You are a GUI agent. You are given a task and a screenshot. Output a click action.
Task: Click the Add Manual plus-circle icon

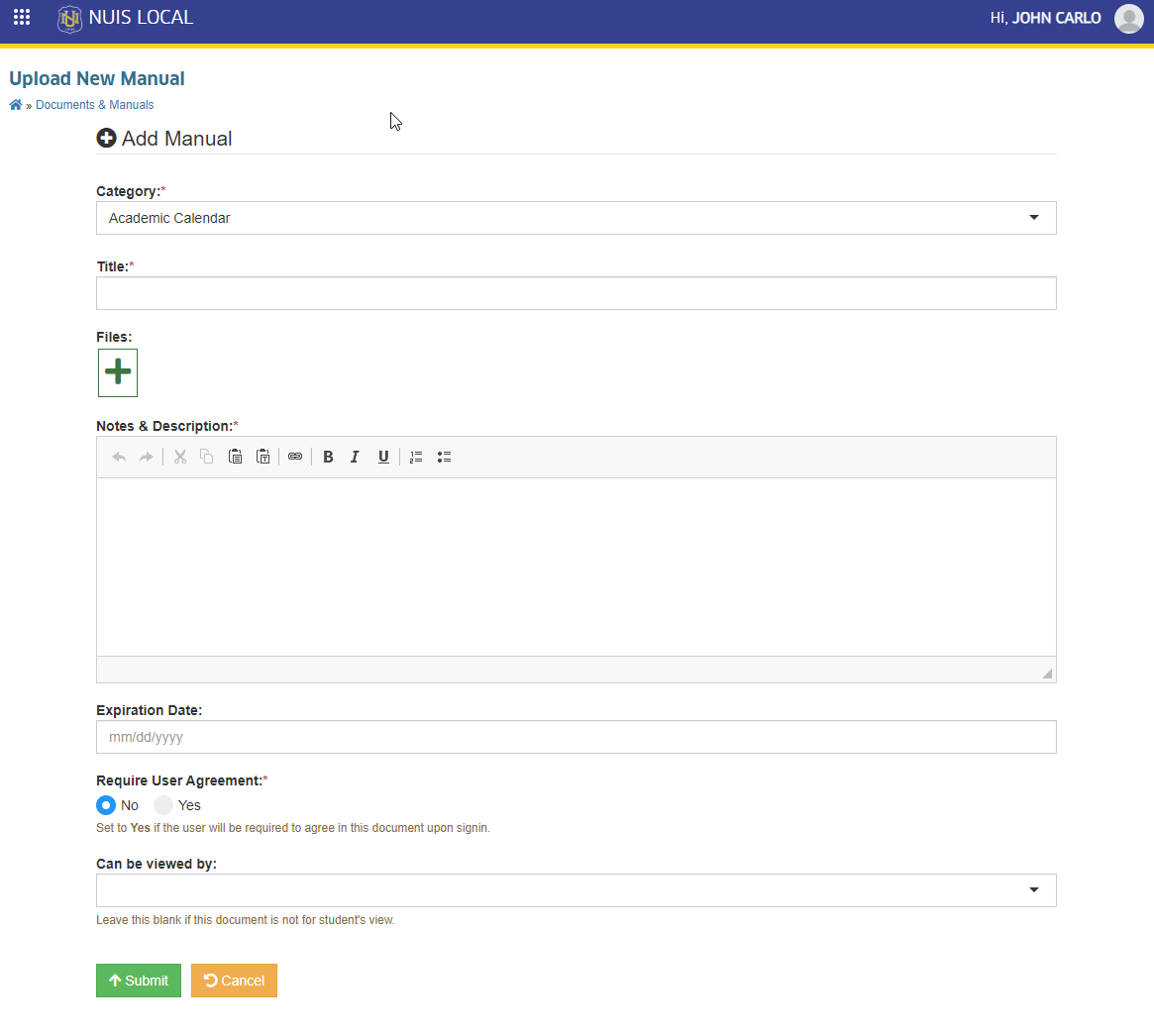click(107, 139)
